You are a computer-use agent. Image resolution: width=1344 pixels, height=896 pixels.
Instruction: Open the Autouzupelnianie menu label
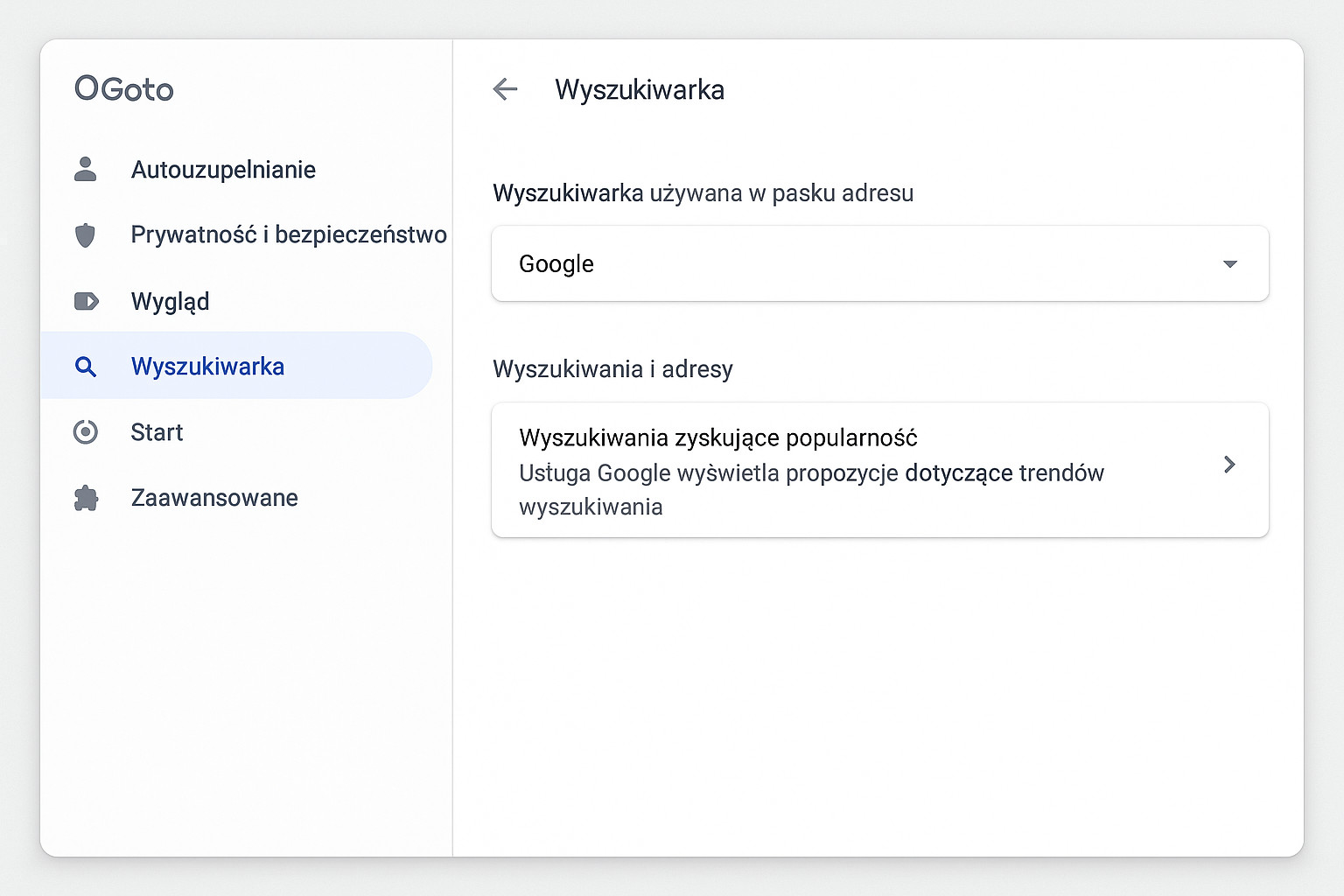pyautogui.click(x=223, y=170)
